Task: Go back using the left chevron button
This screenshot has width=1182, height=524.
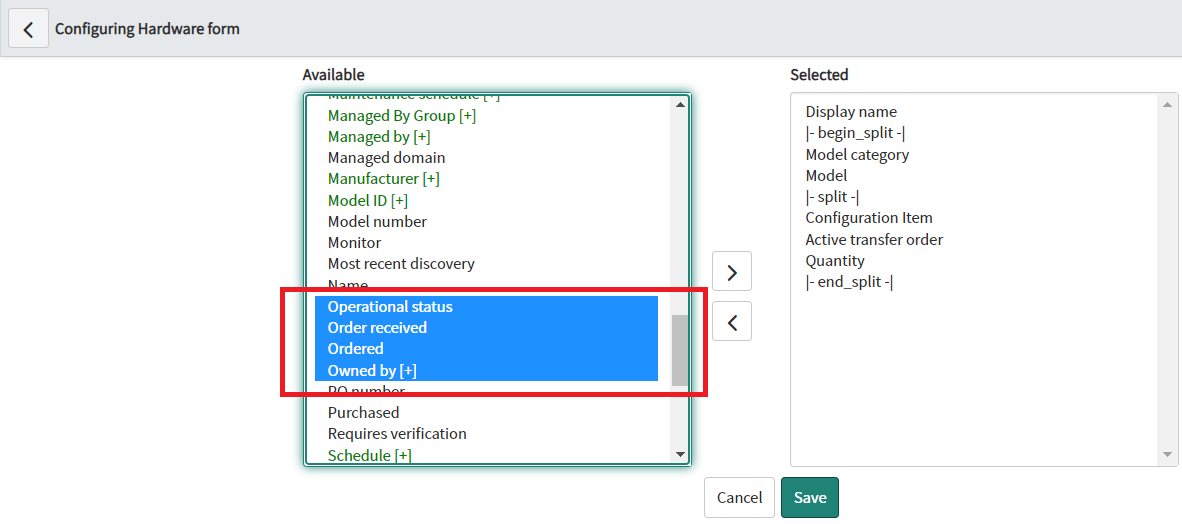Action: coord(29,29)
